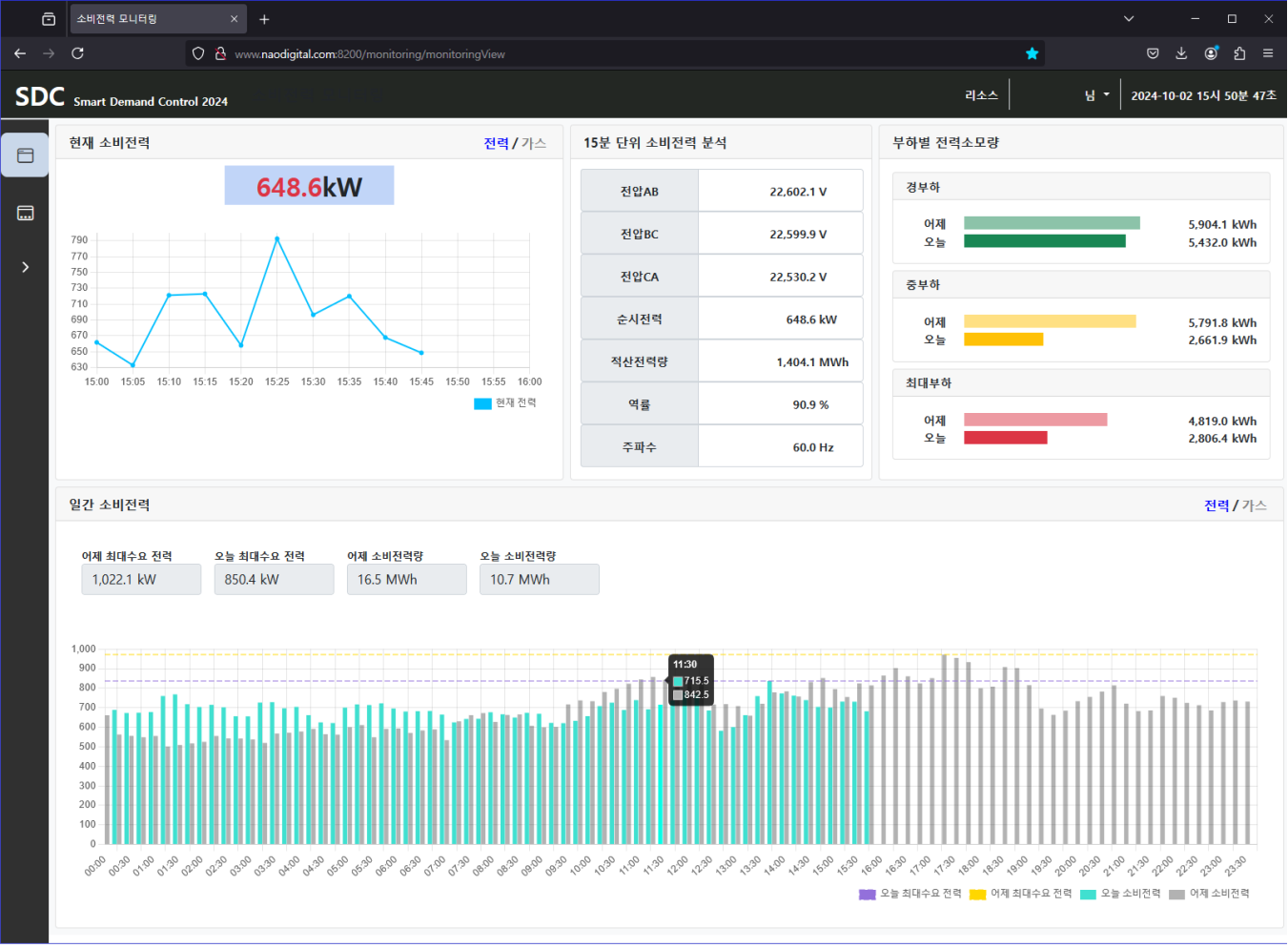The image size is (1288, 948).
Task: Click the 최대부하 오늘 red usage bar
Action: coord(1006,438)
